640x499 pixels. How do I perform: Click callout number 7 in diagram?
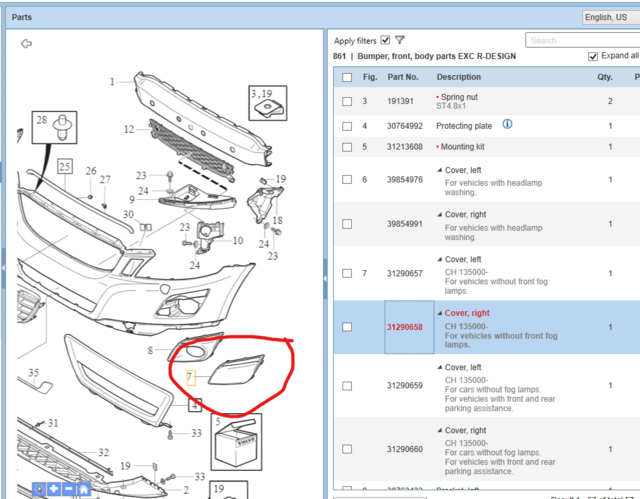pos(191,377)
